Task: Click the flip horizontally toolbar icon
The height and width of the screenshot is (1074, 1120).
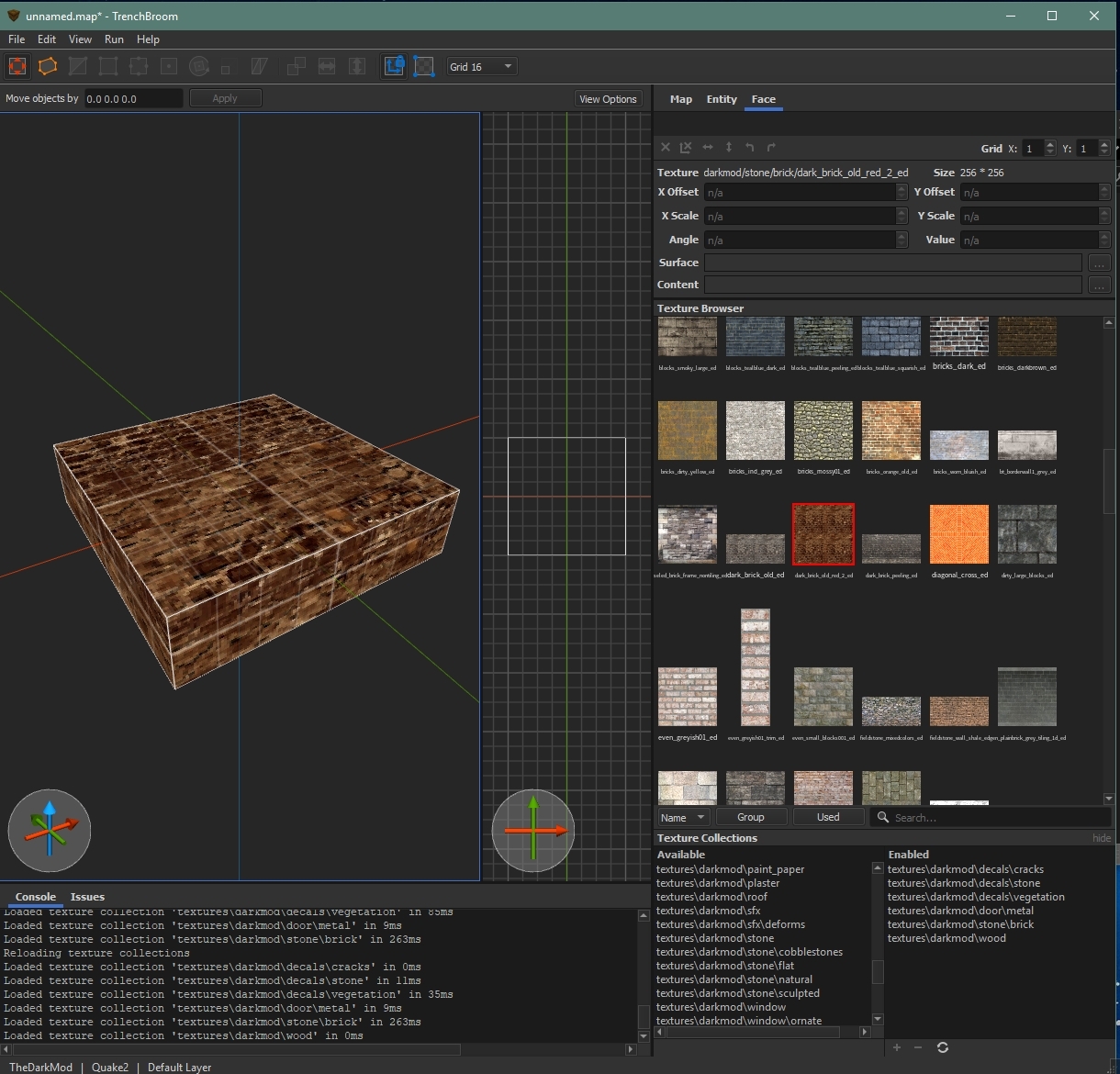Action: coord(327,66)
